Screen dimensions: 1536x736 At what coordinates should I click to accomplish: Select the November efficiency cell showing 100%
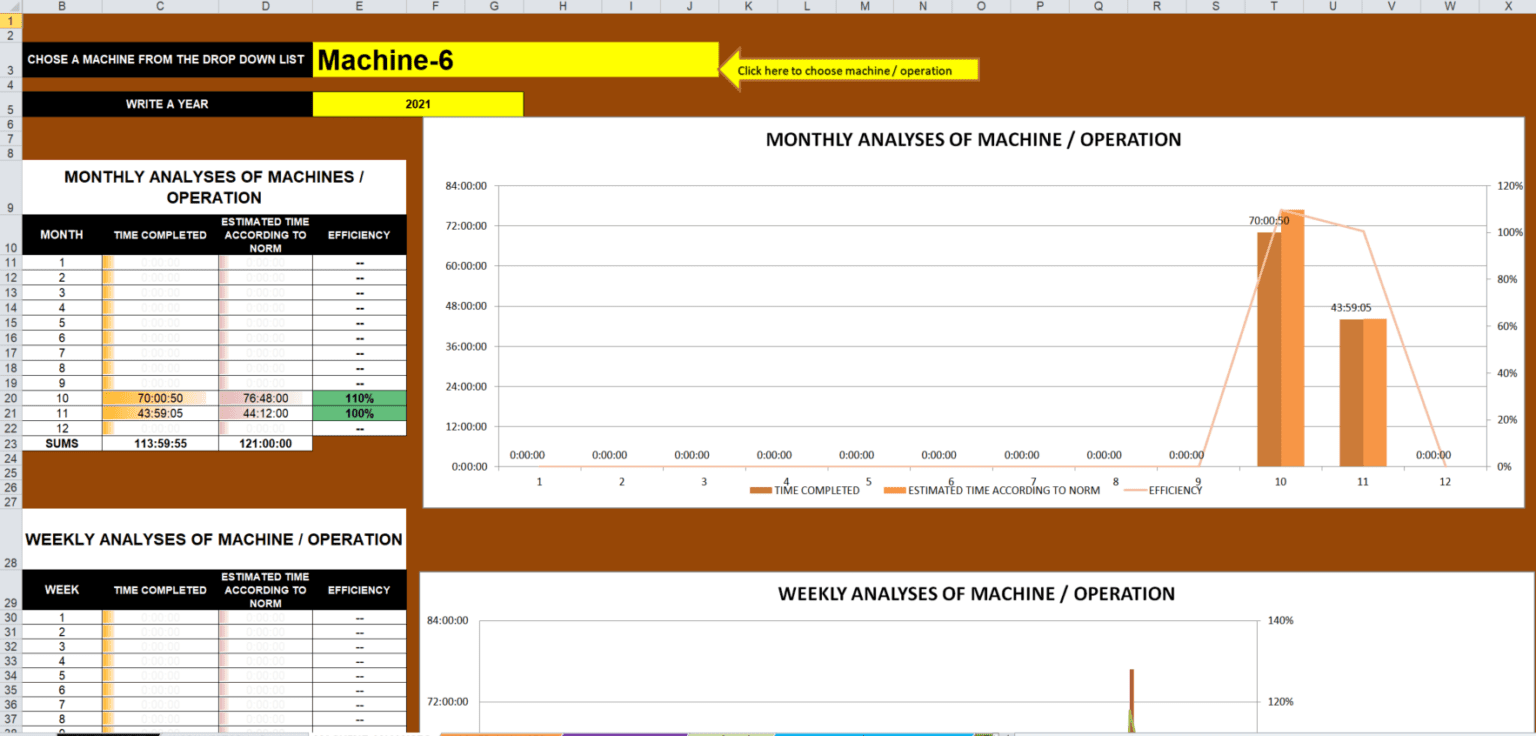(x=359, y=413)
